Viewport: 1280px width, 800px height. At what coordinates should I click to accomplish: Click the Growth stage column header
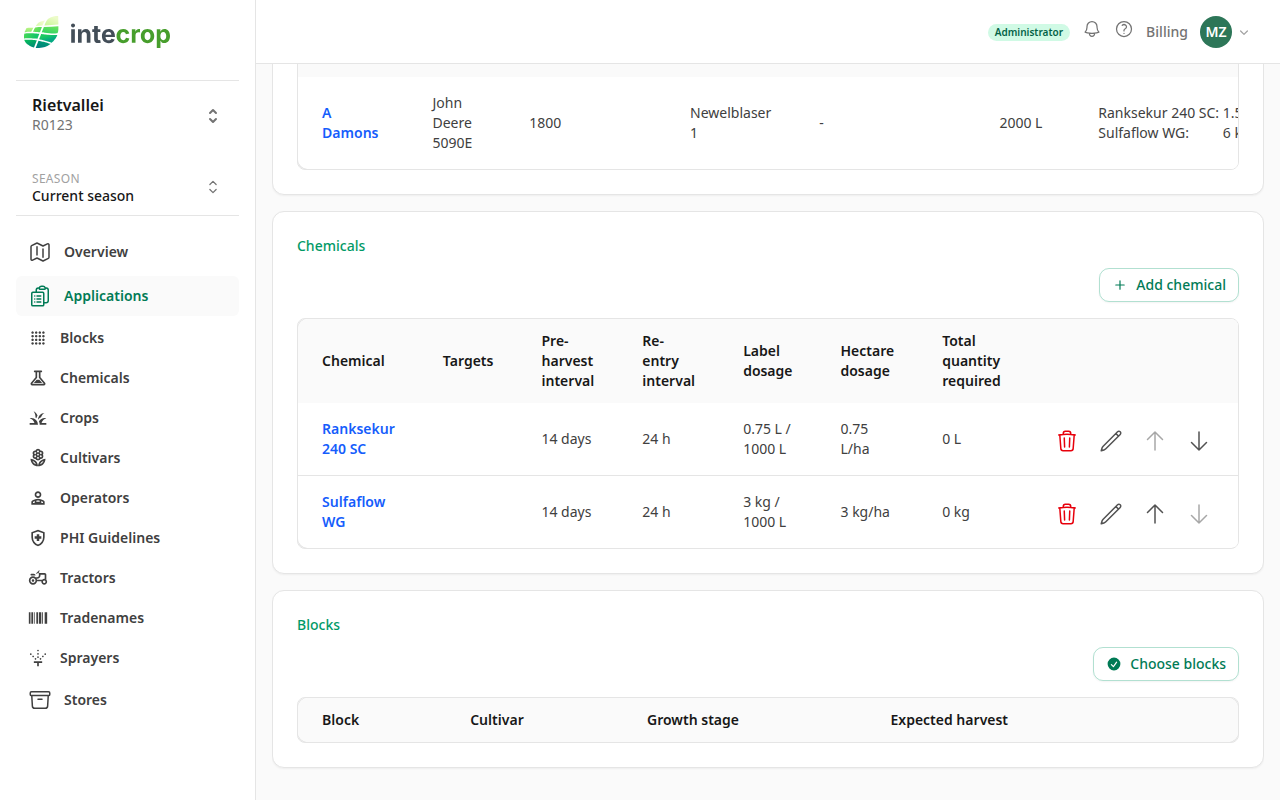click(x=693, y=720)
